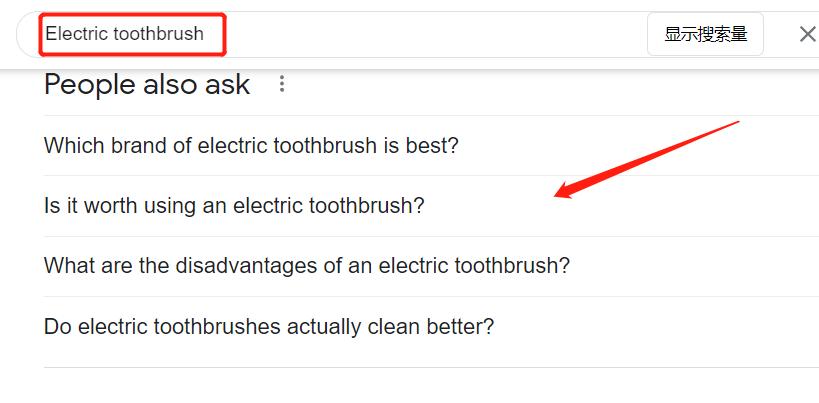Expand the disadvantages of an electric toothbrush question
Screen dimensions: 819x403
[x=307, y=266]
